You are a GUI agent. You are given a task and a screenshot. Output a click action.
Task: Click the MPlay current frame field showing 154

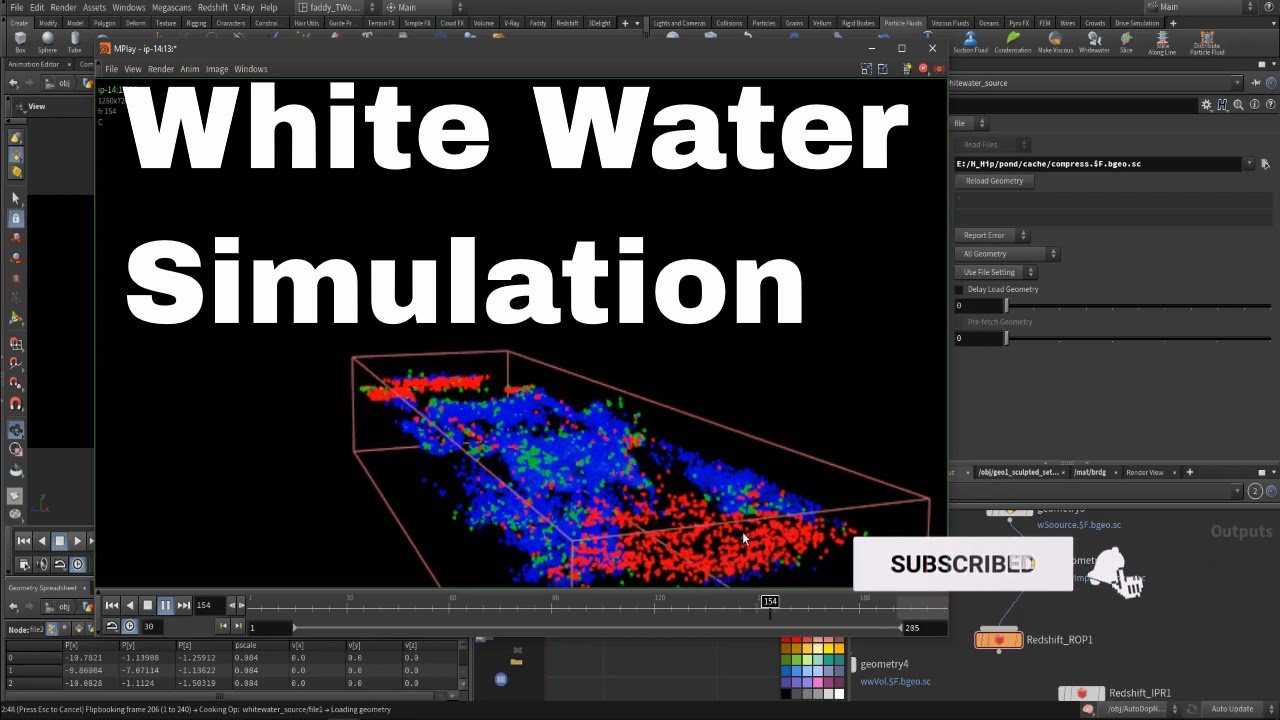pos(210,605)
